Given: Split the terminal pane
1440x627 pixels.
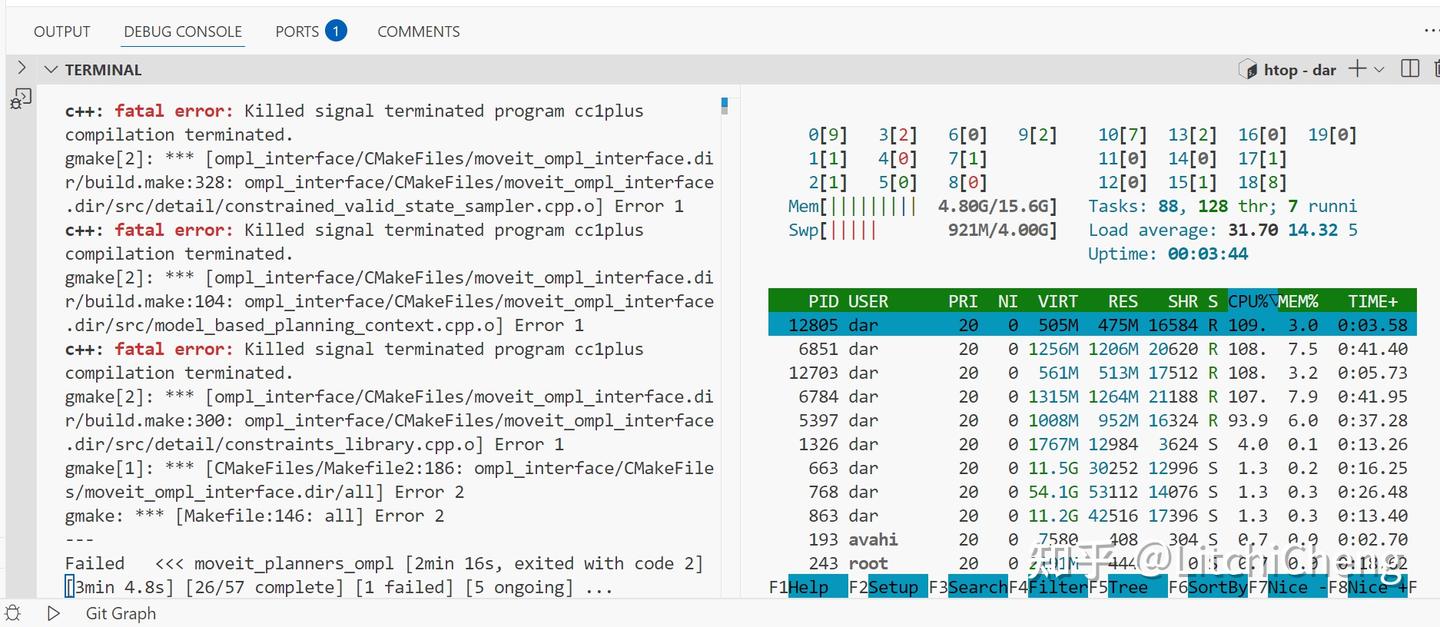Looking at the screenshot, I should (1411, 69).
